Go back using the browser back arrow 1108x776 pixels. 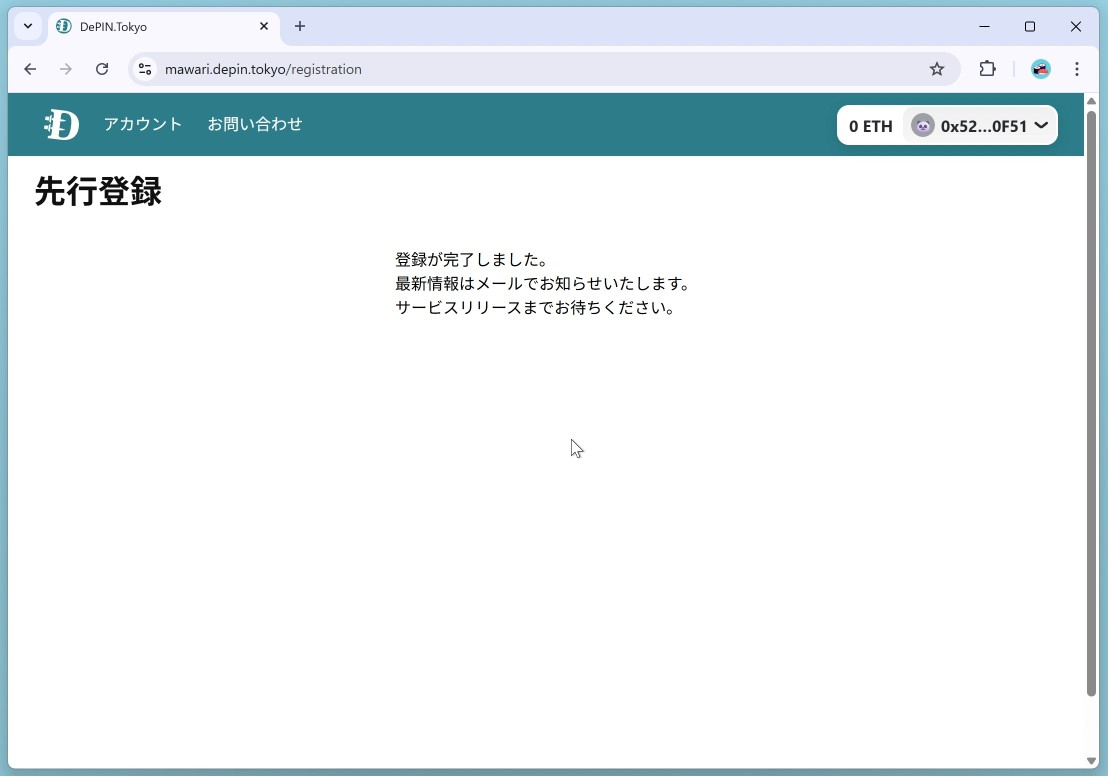coord(30,69)
